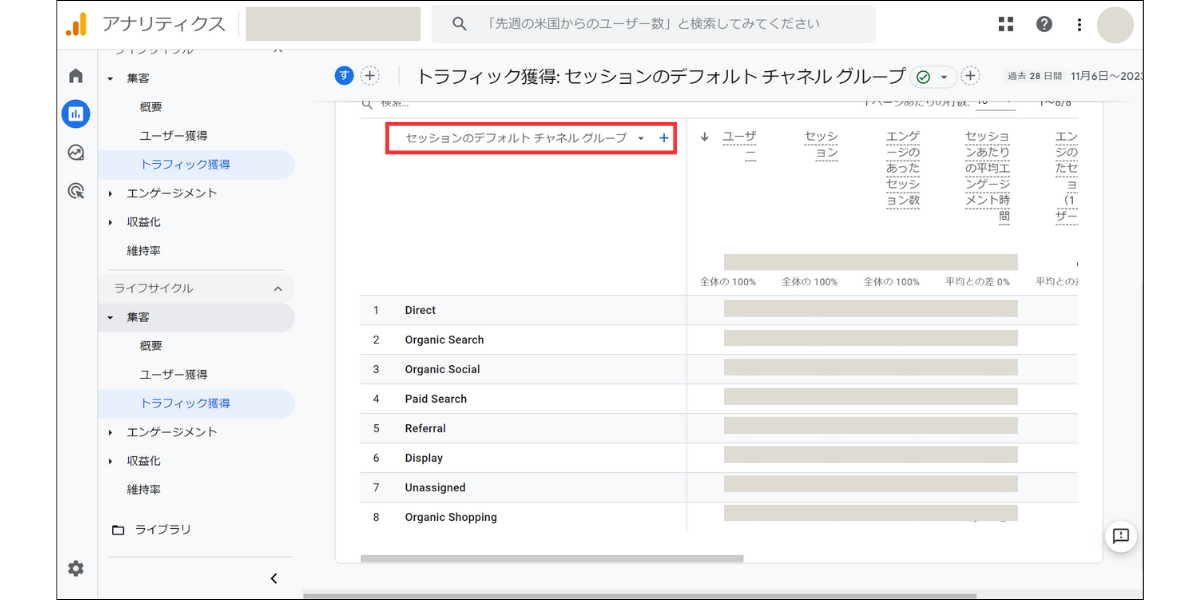
Task: Click the search magnifier in top bar
Action: [x=459, y=24]
